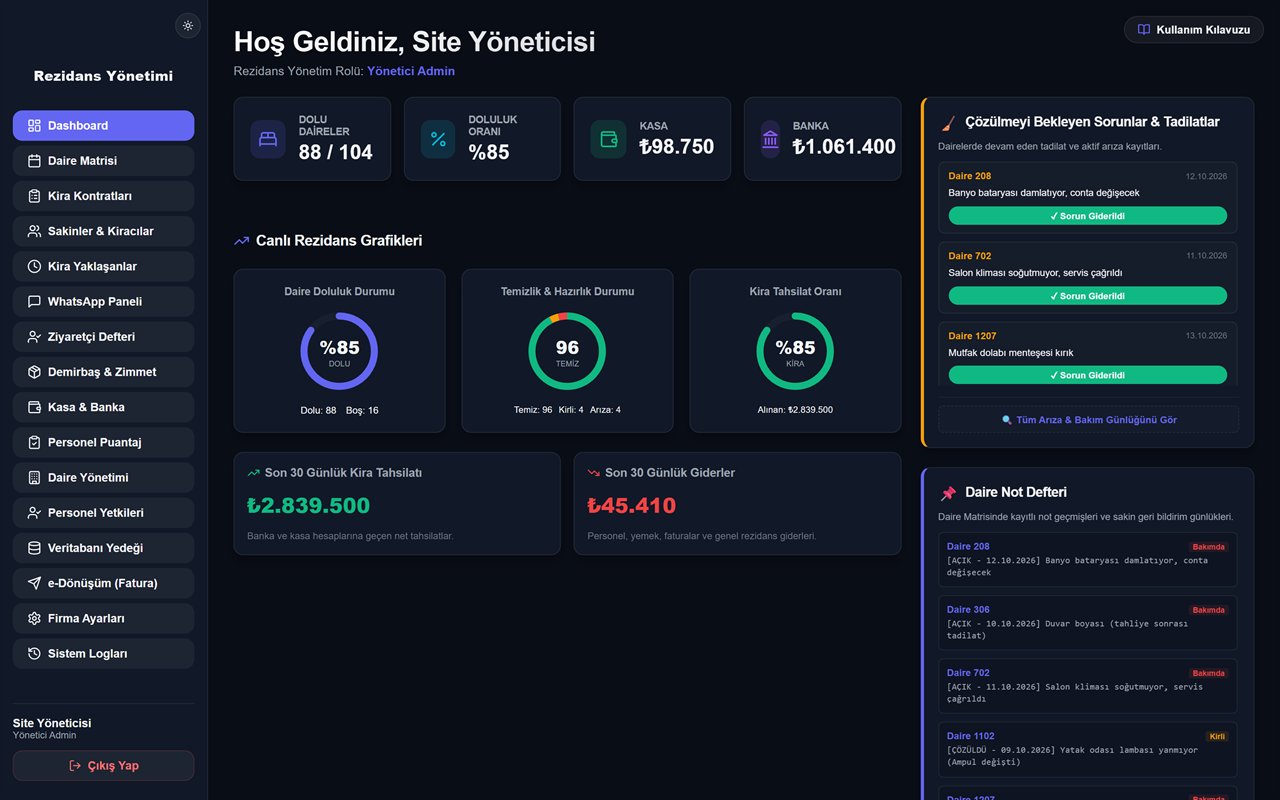Click the Ziyaretçi Defteri user-check icon
This screenshot has width=1280, height=800.
click(x=34, y=337)
